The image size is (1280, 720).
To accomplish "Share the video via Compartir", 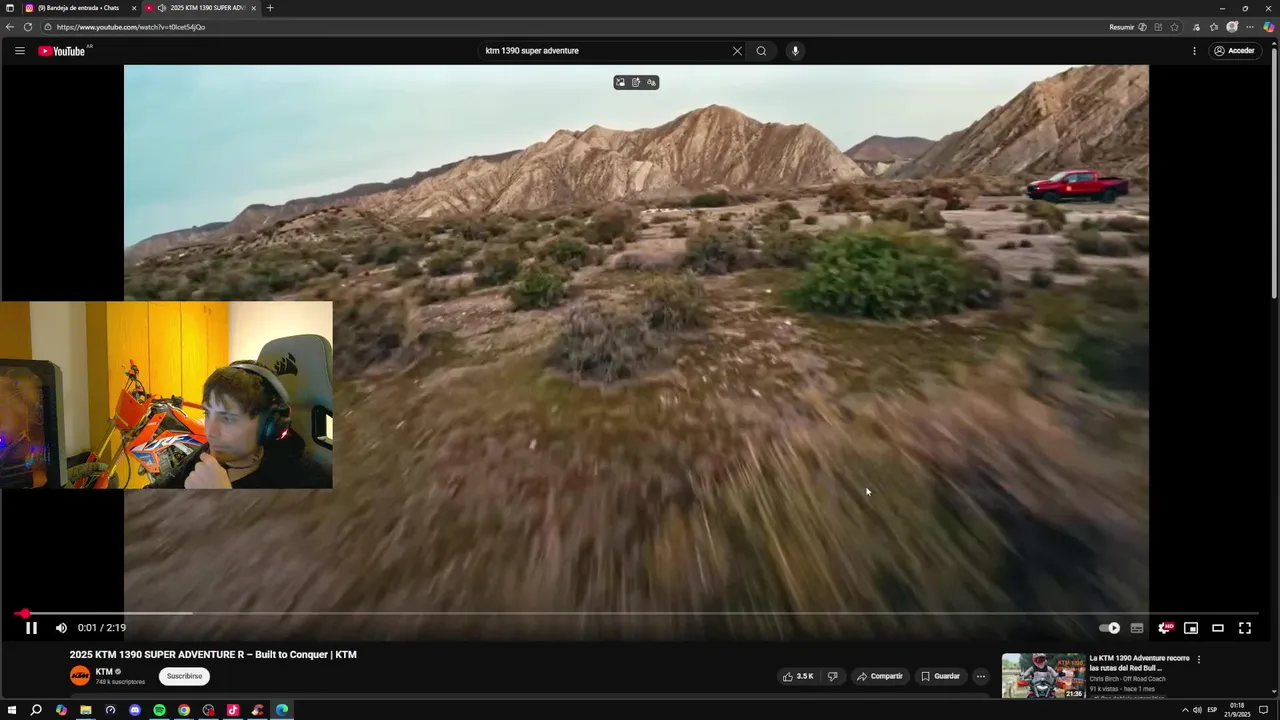I will [880, 676].
